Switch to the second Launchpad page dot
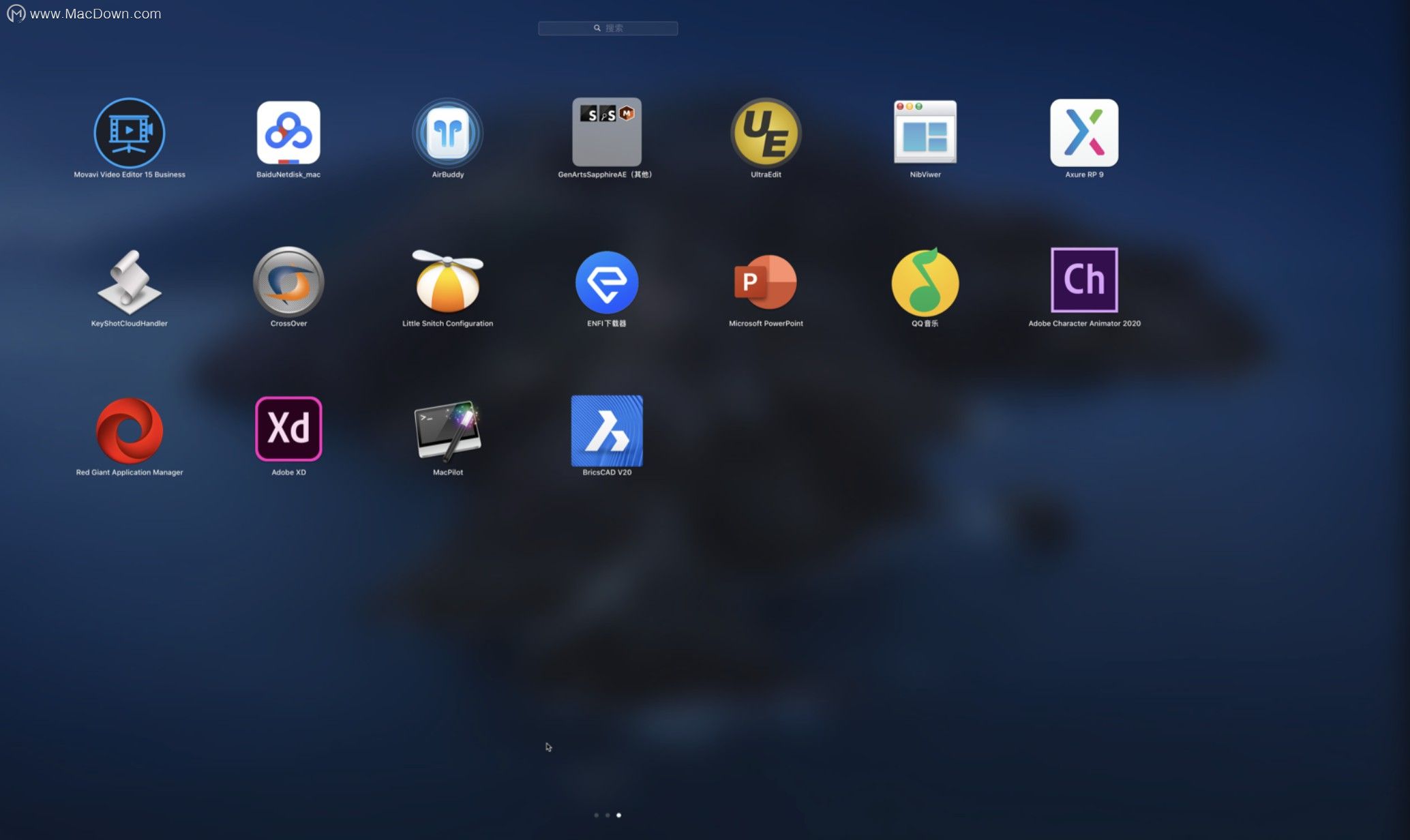This screenshot has height=840, width=1410. [607, 815]
